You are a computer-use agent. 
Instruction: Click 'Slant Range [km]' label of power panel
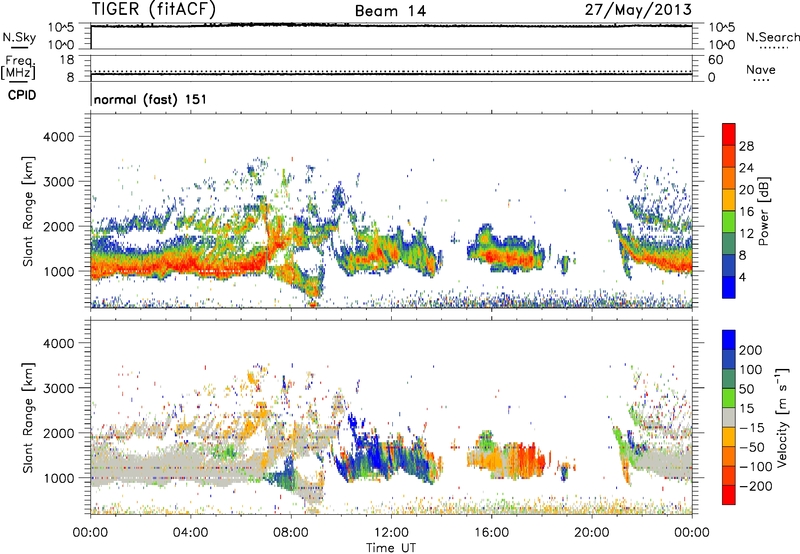point(28,211)
